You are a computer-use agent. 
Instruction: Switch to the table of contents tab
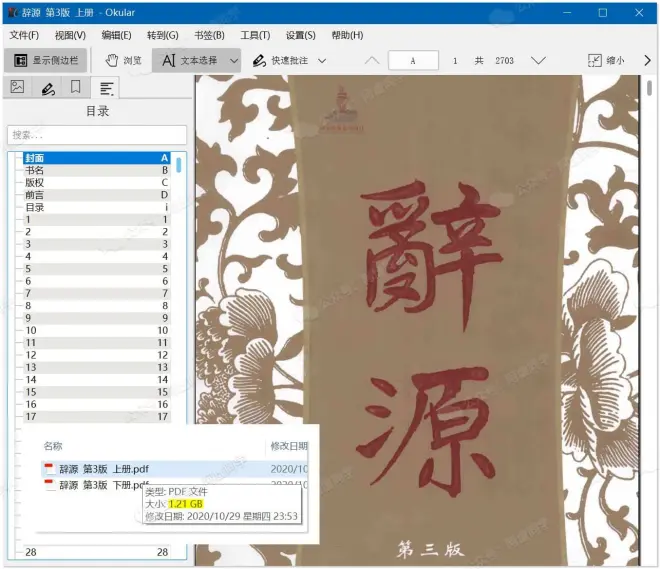point(106,88)
